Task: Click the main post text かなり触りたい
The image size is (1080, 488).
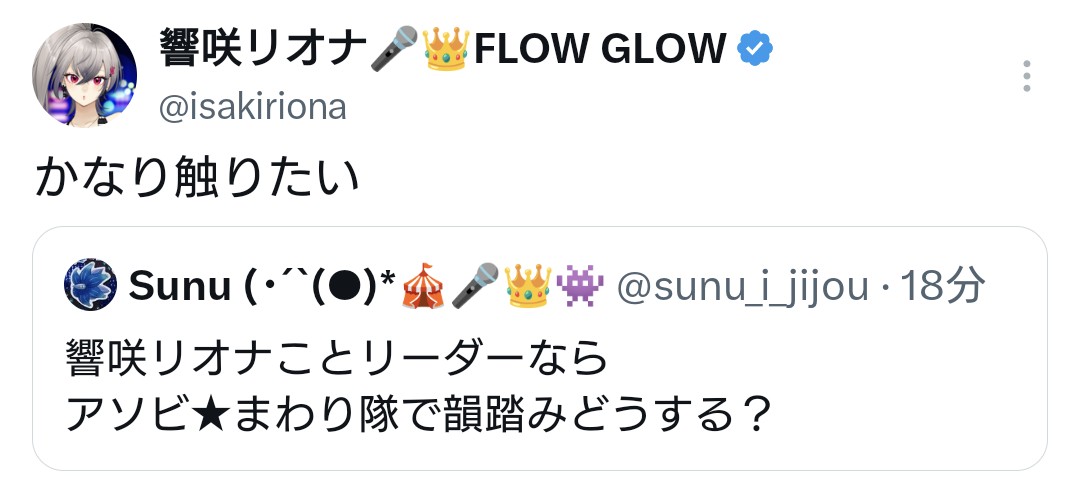Action: coord(197,177)
